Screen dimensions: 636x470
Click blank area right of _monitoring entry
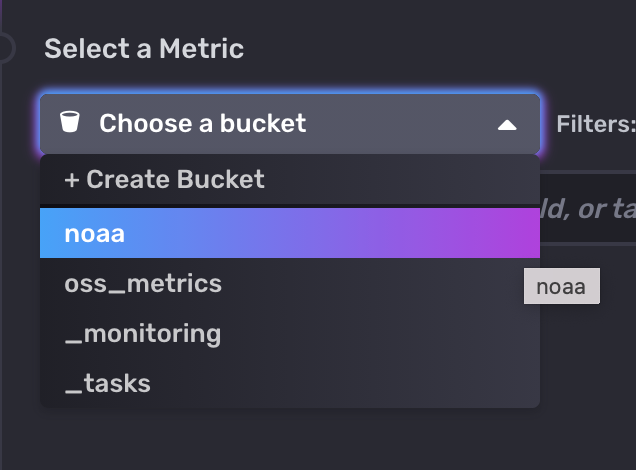380,333
